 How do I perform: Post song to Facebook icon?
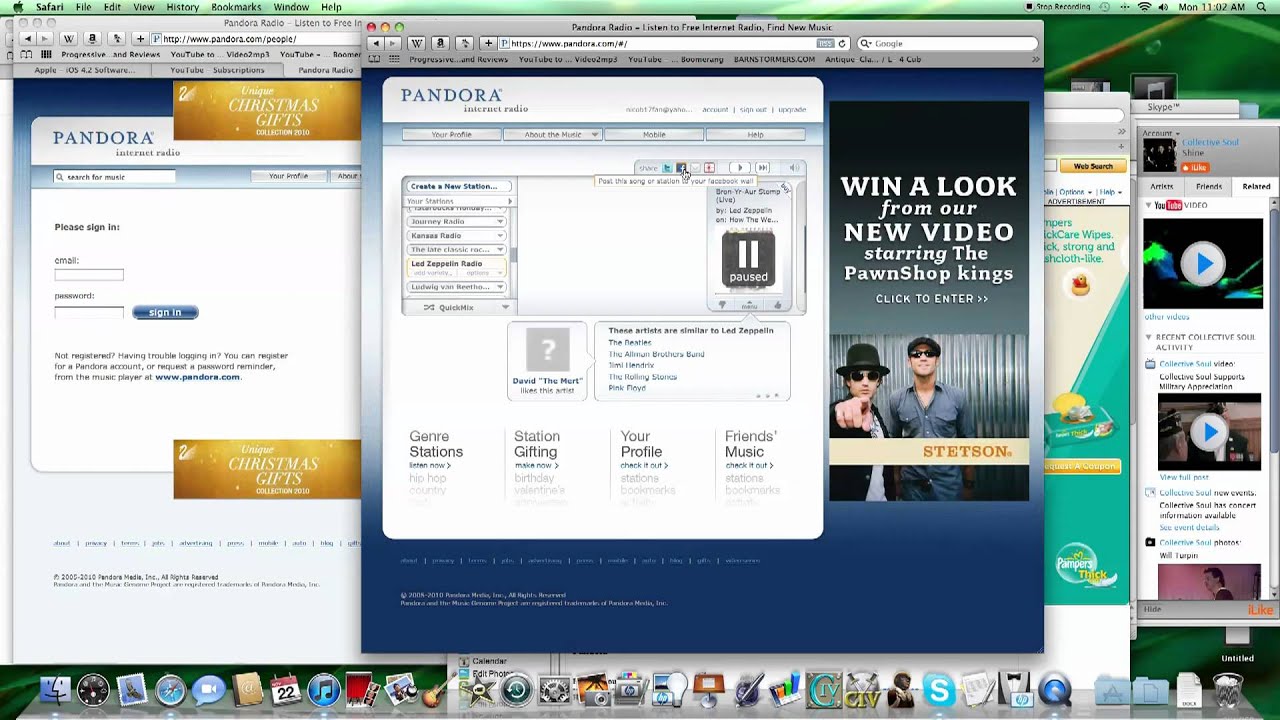pyautogui.click(x=681, y=168)
